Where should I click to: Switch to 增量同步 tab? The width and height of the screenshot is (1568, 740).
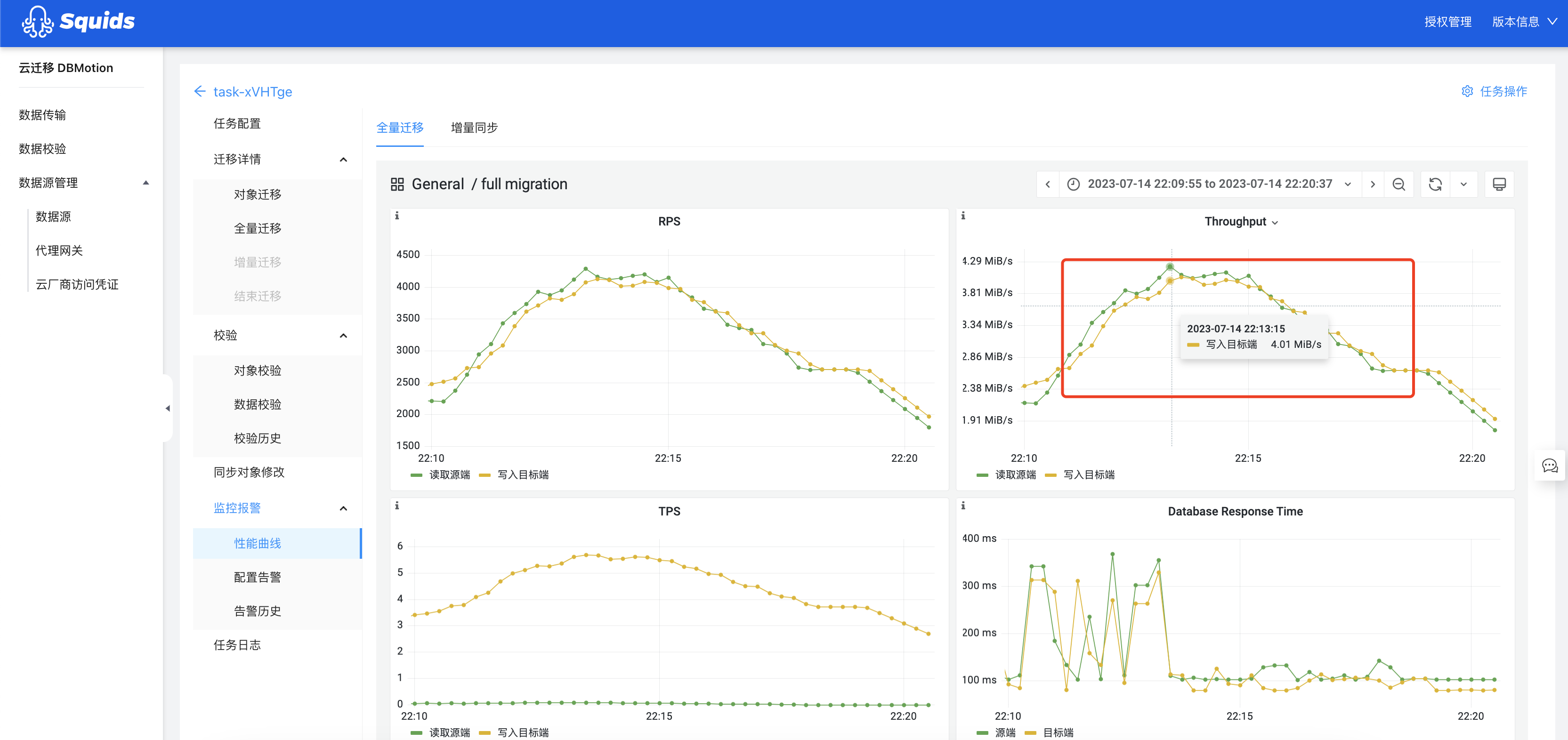click(474, 128)
